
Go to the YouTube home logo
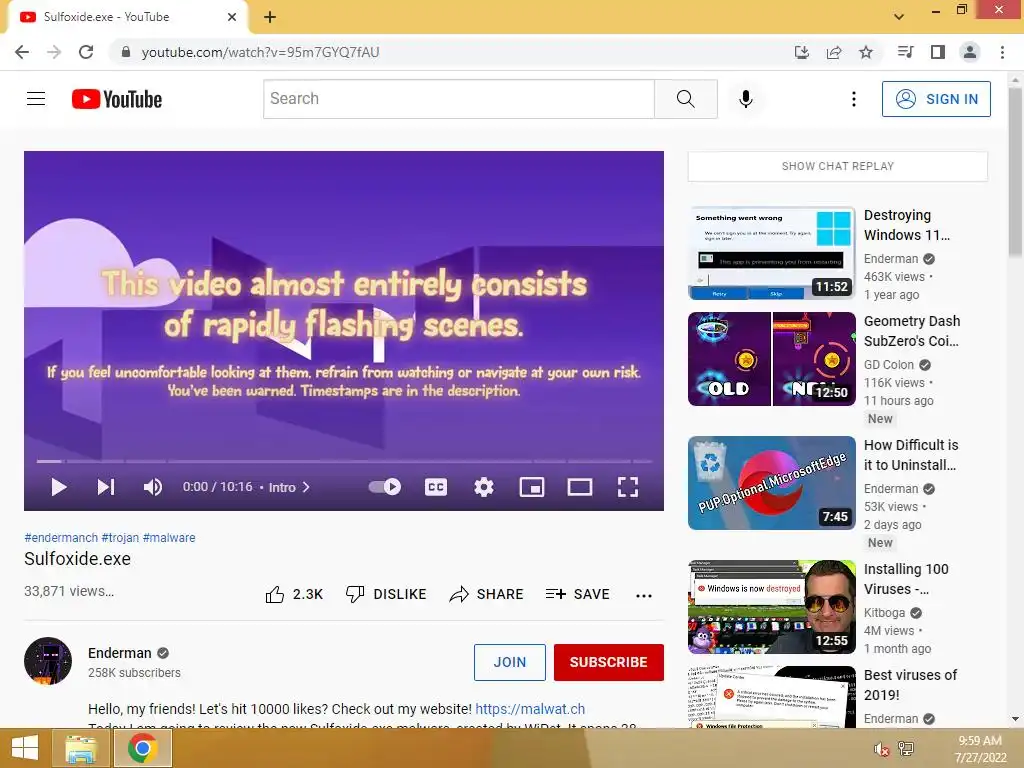pyautogui.click(x=117, y=99)
